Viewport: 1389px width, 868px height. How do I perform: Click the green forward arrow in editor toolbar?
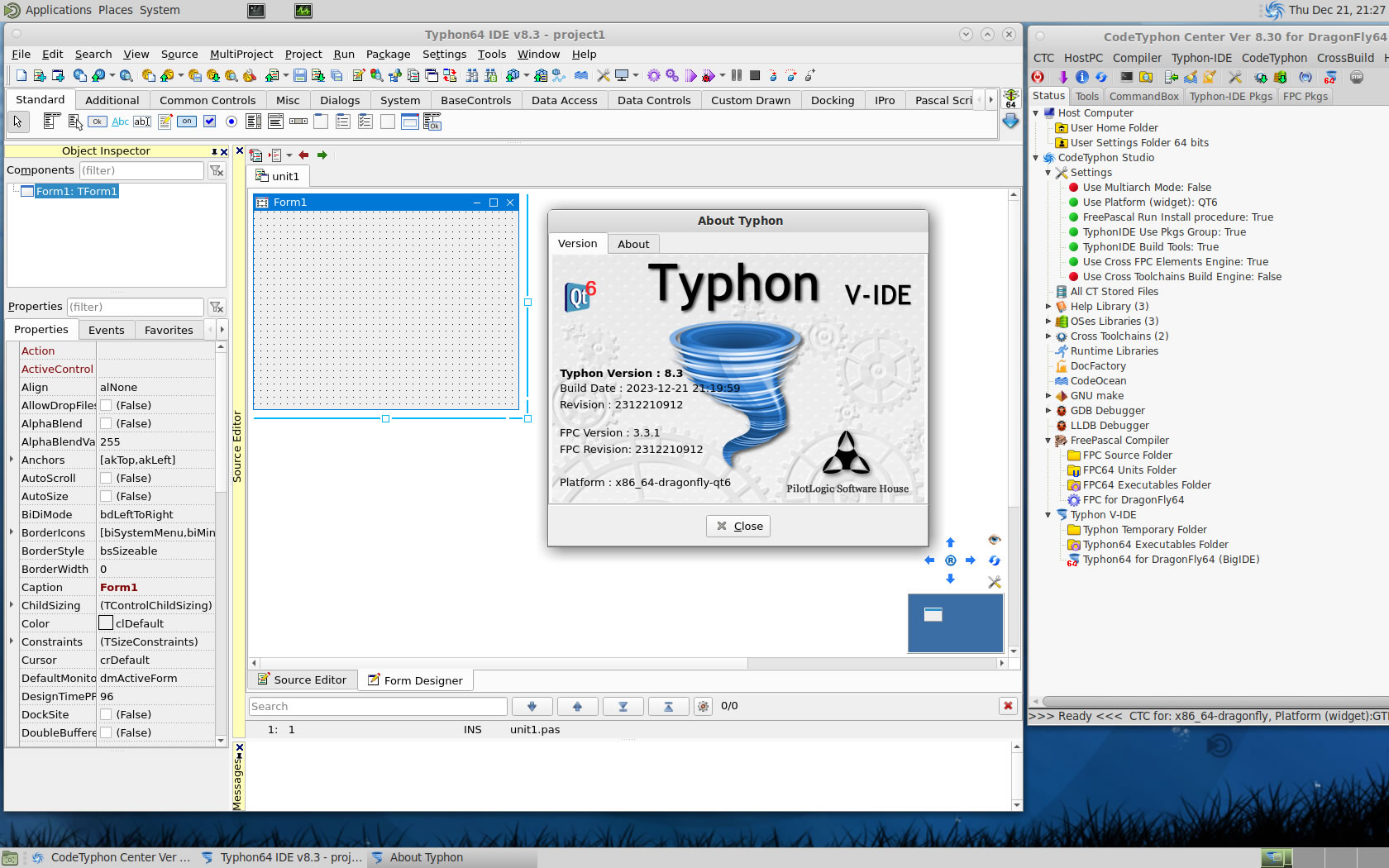322,155
